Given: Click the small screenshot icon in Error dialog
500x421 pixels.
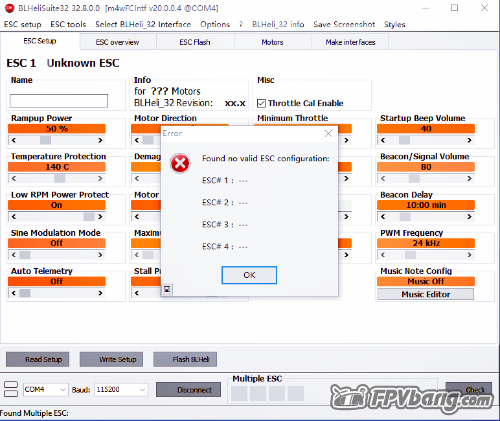Looking at the screenshot, I should click(x=167, y=289).
